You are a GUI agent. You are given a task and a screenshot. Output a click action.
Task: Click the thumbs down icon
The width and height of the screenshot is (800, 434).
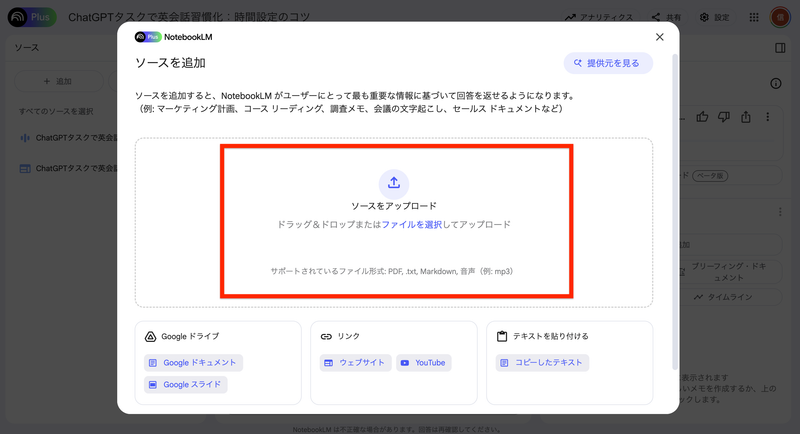pos(724,117)
